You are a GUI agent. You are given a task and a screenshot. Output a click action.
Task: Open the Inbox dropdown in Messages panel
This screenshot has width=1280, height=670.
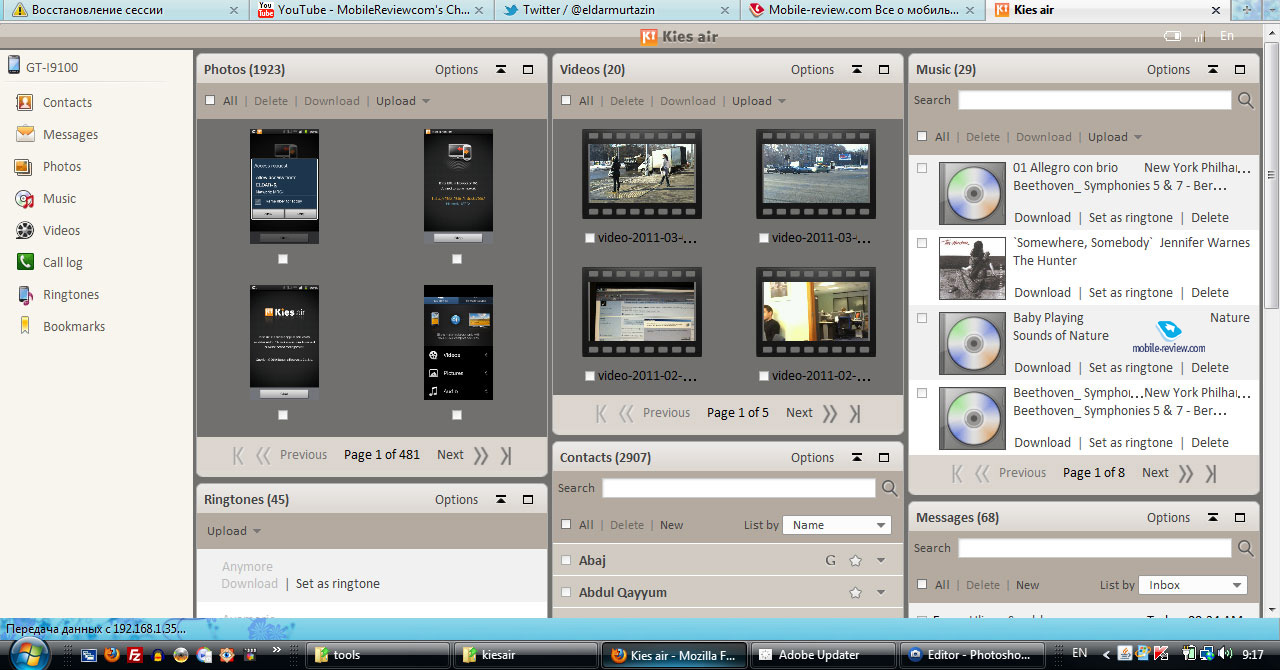(x=1193, y=585)
